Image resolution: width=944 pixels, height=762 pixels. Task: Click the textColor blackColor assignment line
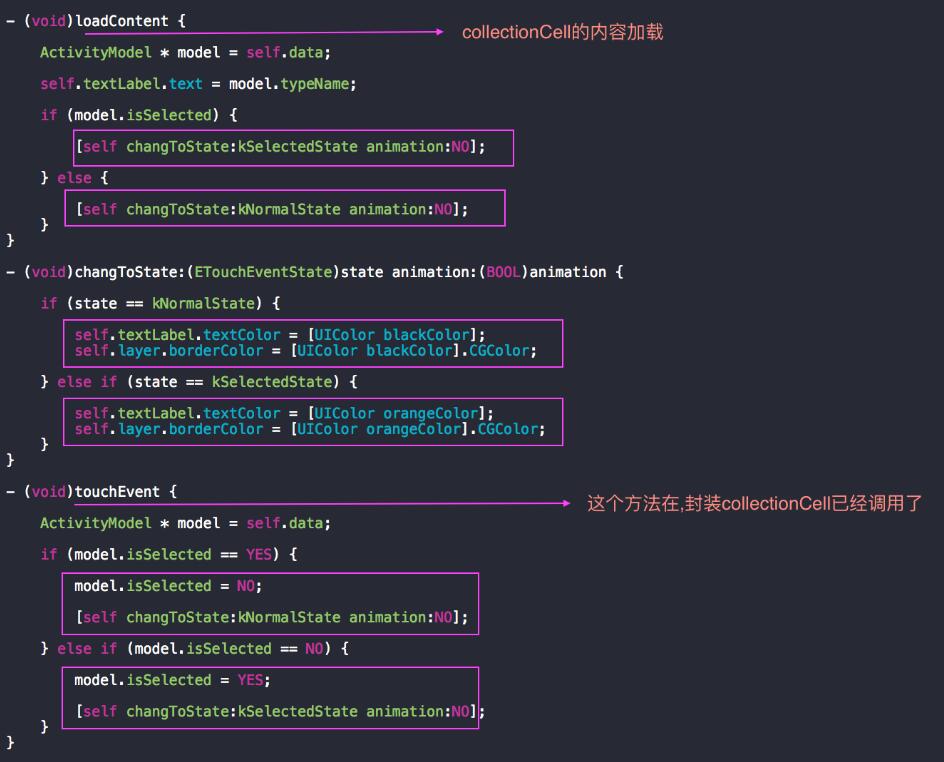(280, 335)
